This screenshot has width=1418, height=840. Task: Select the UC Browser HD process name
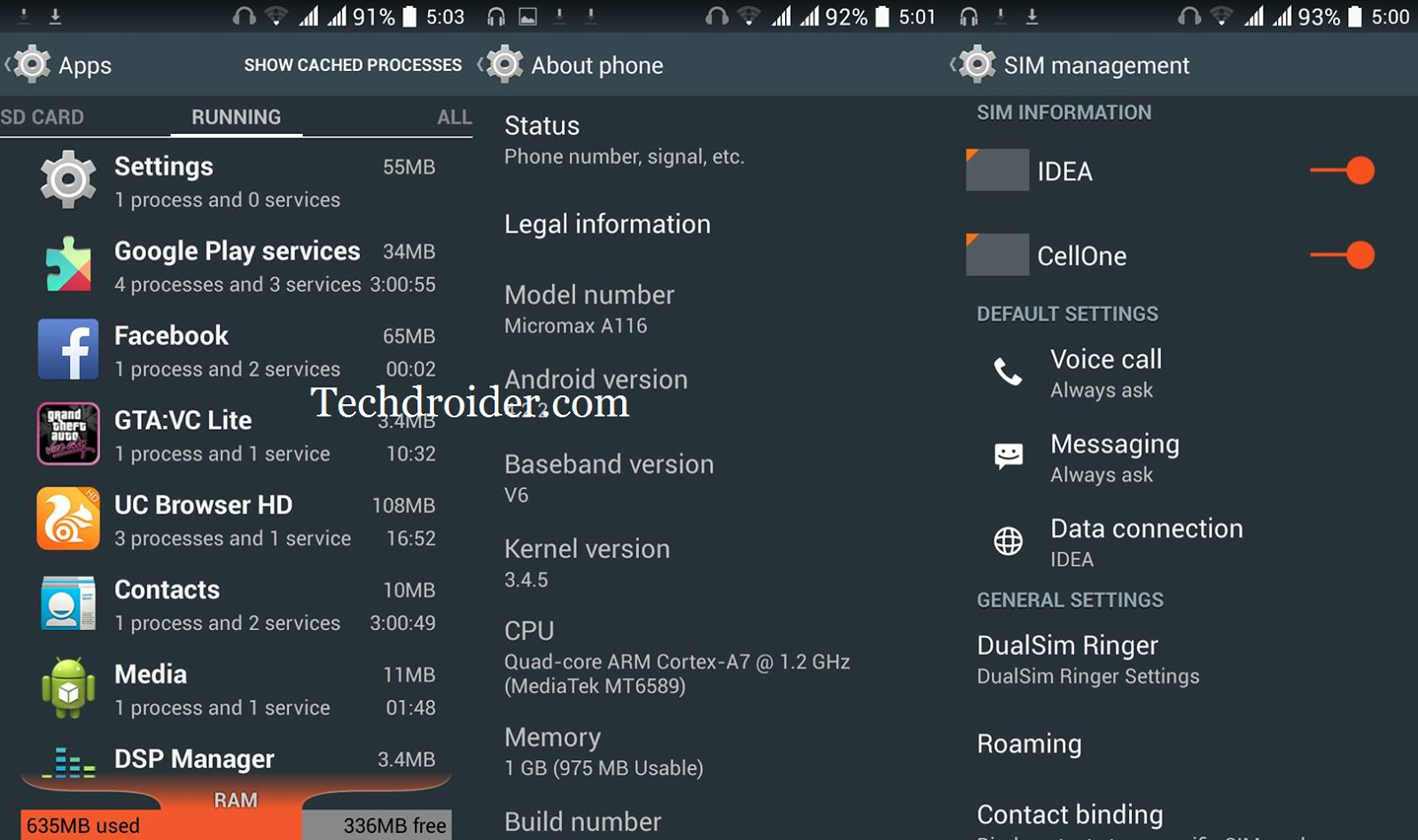203,505
